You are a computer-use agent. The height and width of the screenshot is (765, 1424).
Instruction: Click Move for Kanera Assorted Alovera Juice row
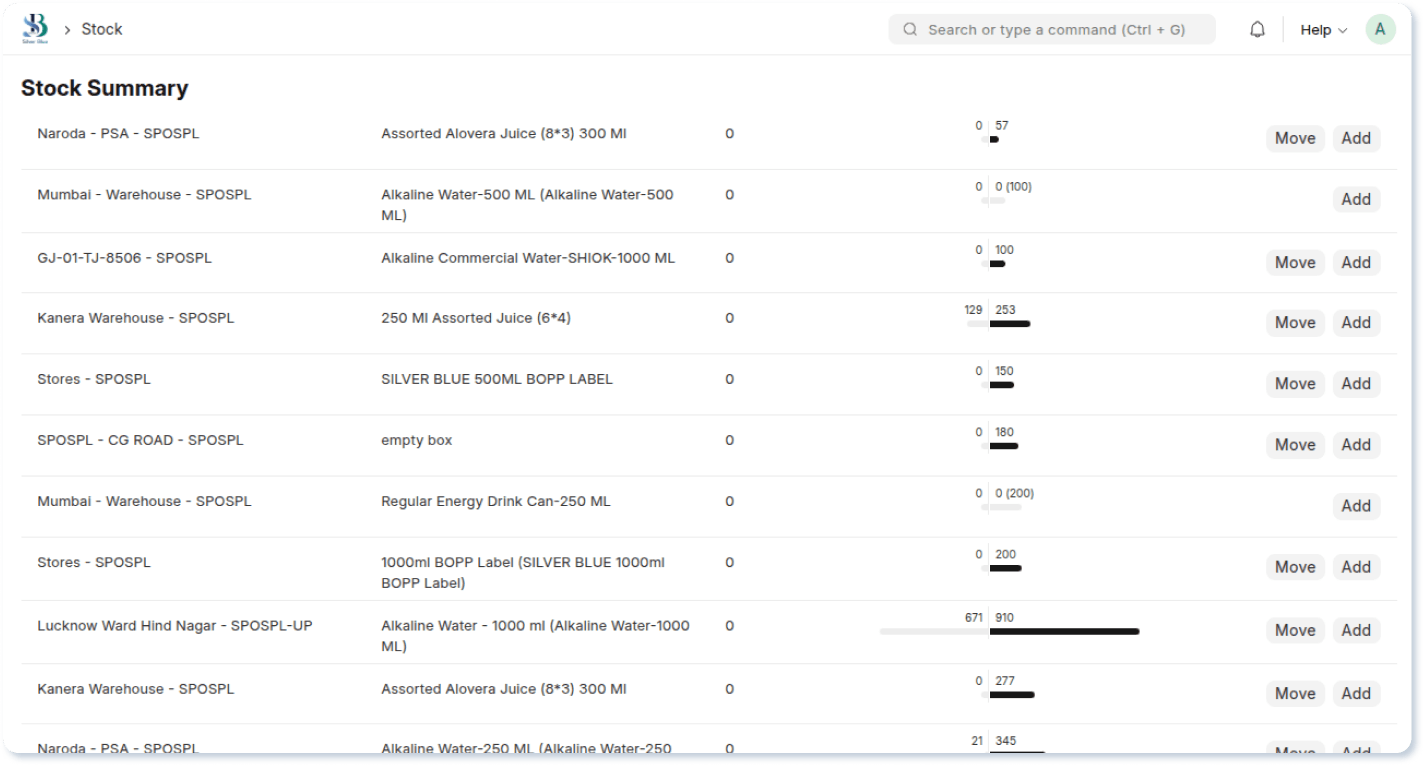click(1294, 693)
